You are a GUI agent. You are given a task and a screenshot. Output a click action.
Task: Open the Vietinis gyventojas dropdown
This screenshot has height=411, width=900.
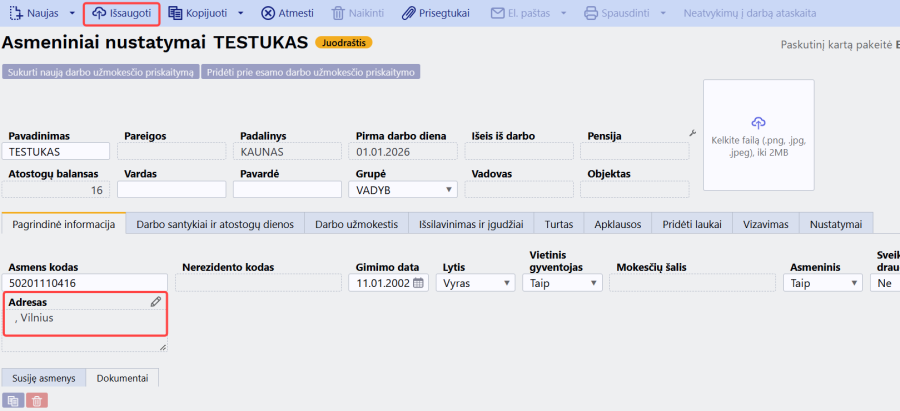tap(562, 283)
